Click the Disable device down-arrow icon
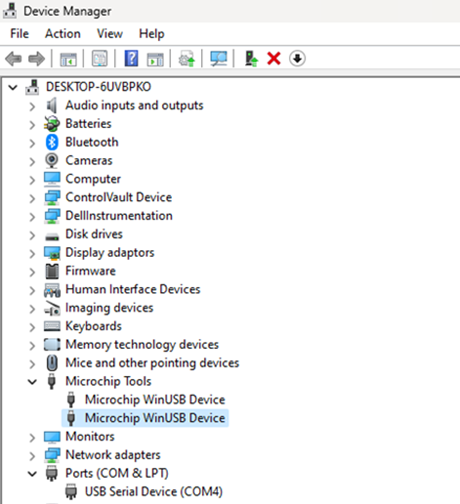This screenshot has height=504, width=460. click(297, 59)
